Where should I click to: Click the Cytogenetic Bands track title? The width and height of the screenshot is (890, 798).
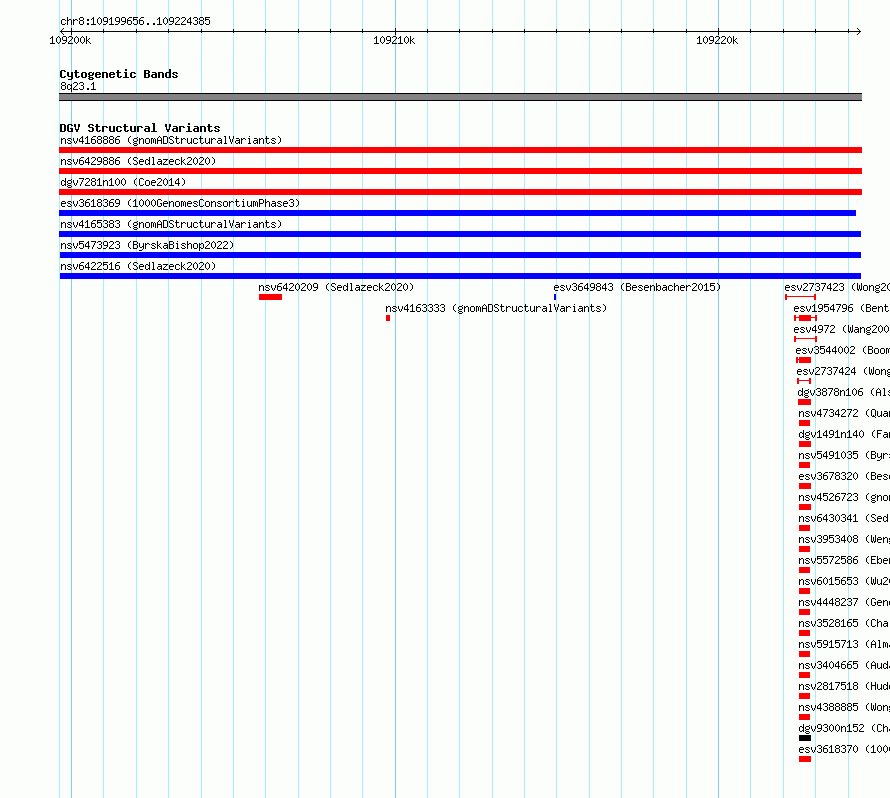(119, 74)
